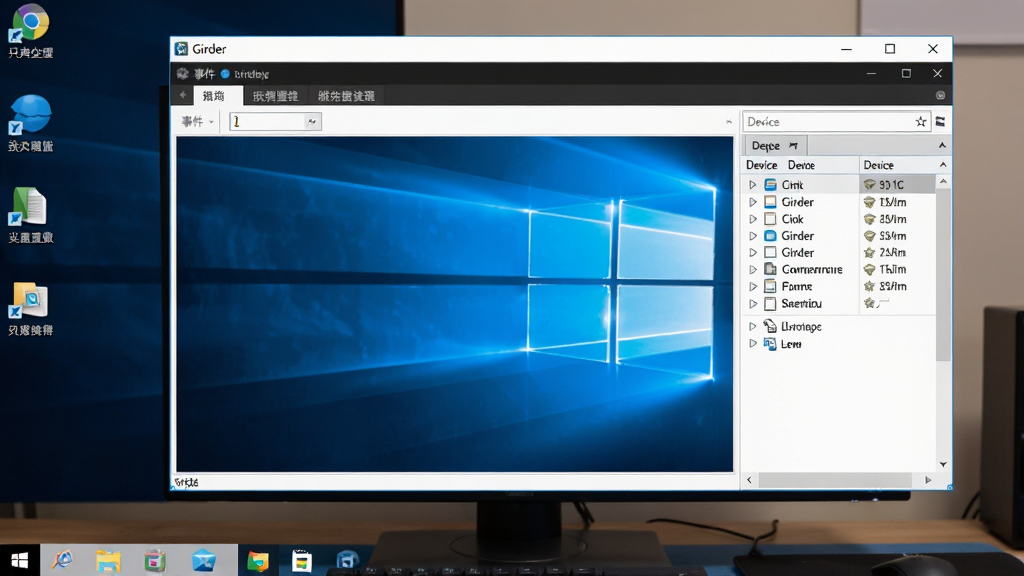Click the Forme row icon
Viewport: 1024px width, 576px height.
pos(771,286)
